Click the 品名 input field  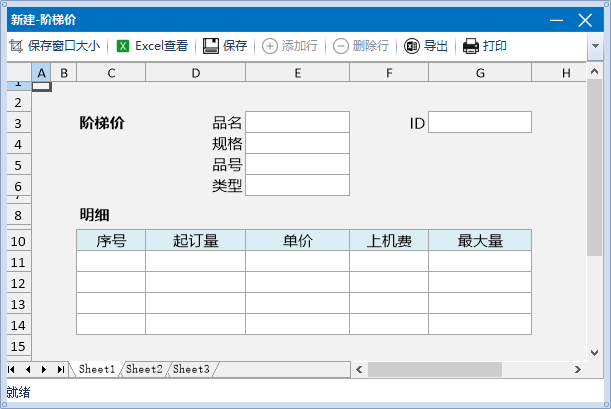pyautogui.click(x=297, y=122)
